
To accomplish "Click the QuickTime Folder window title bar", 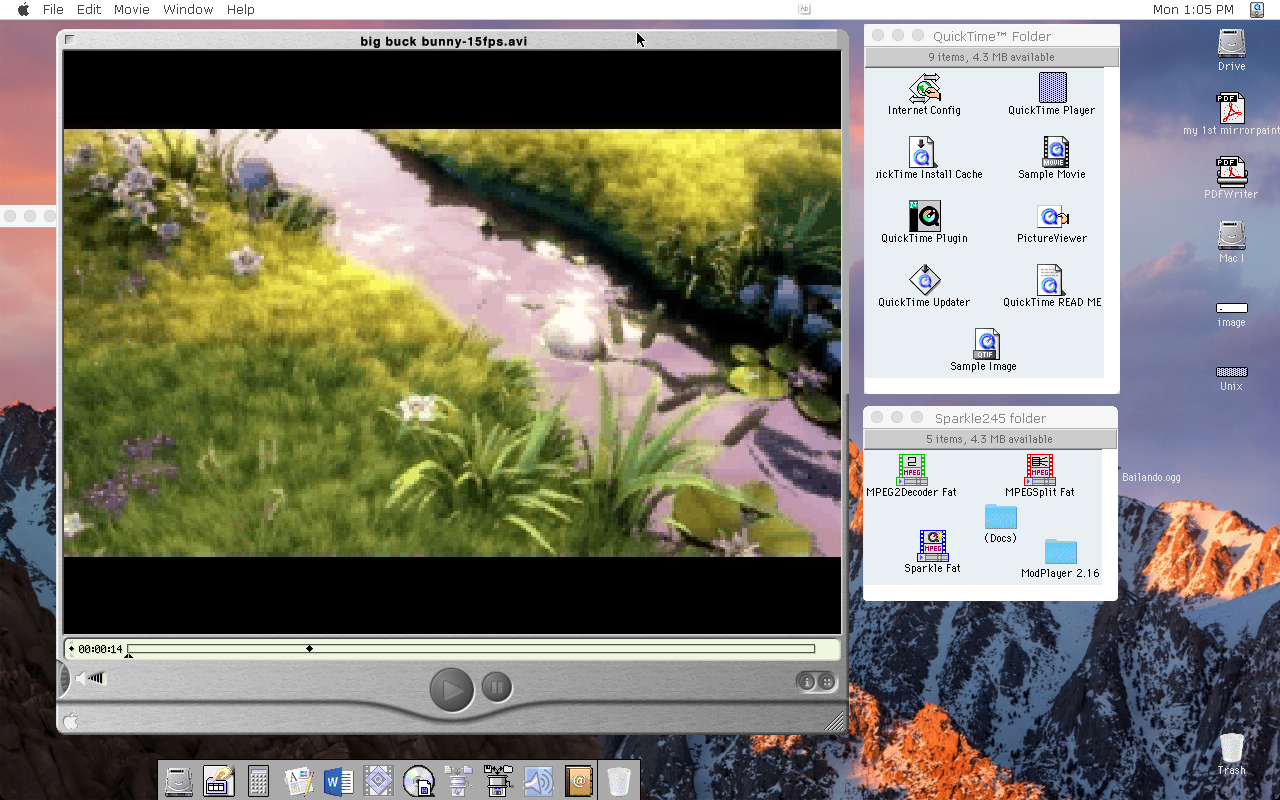I will coord(992,36).
